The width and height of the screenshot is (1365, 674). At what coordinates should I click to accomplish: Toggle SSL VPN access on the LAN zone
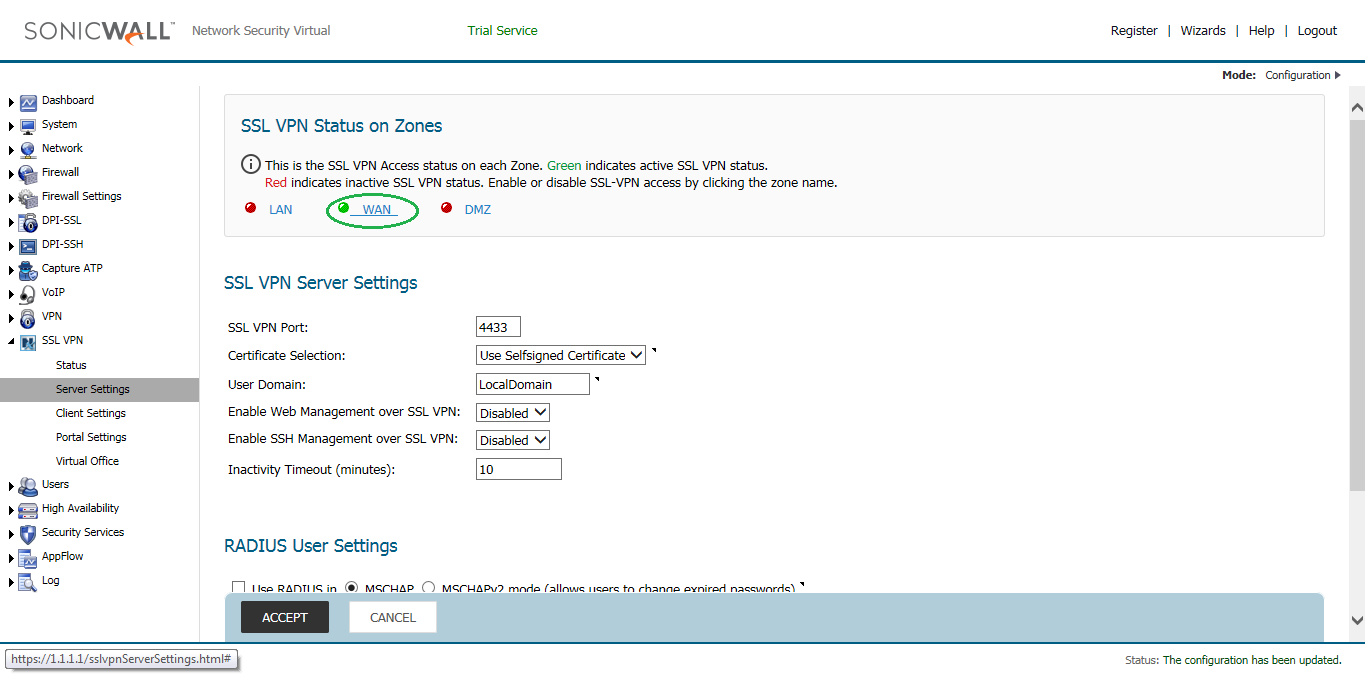click(x=280, y=209)
